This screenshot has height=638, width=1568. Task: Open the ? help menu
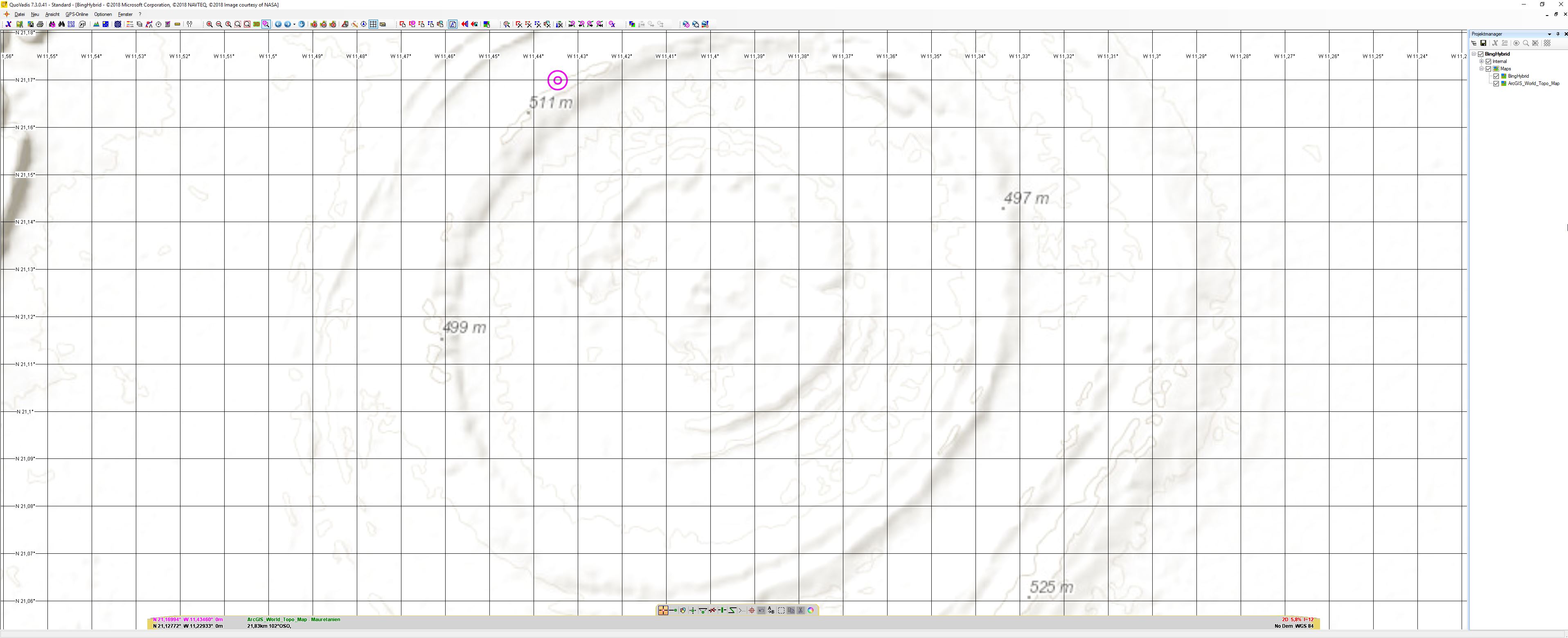click(x=140, y=14)
